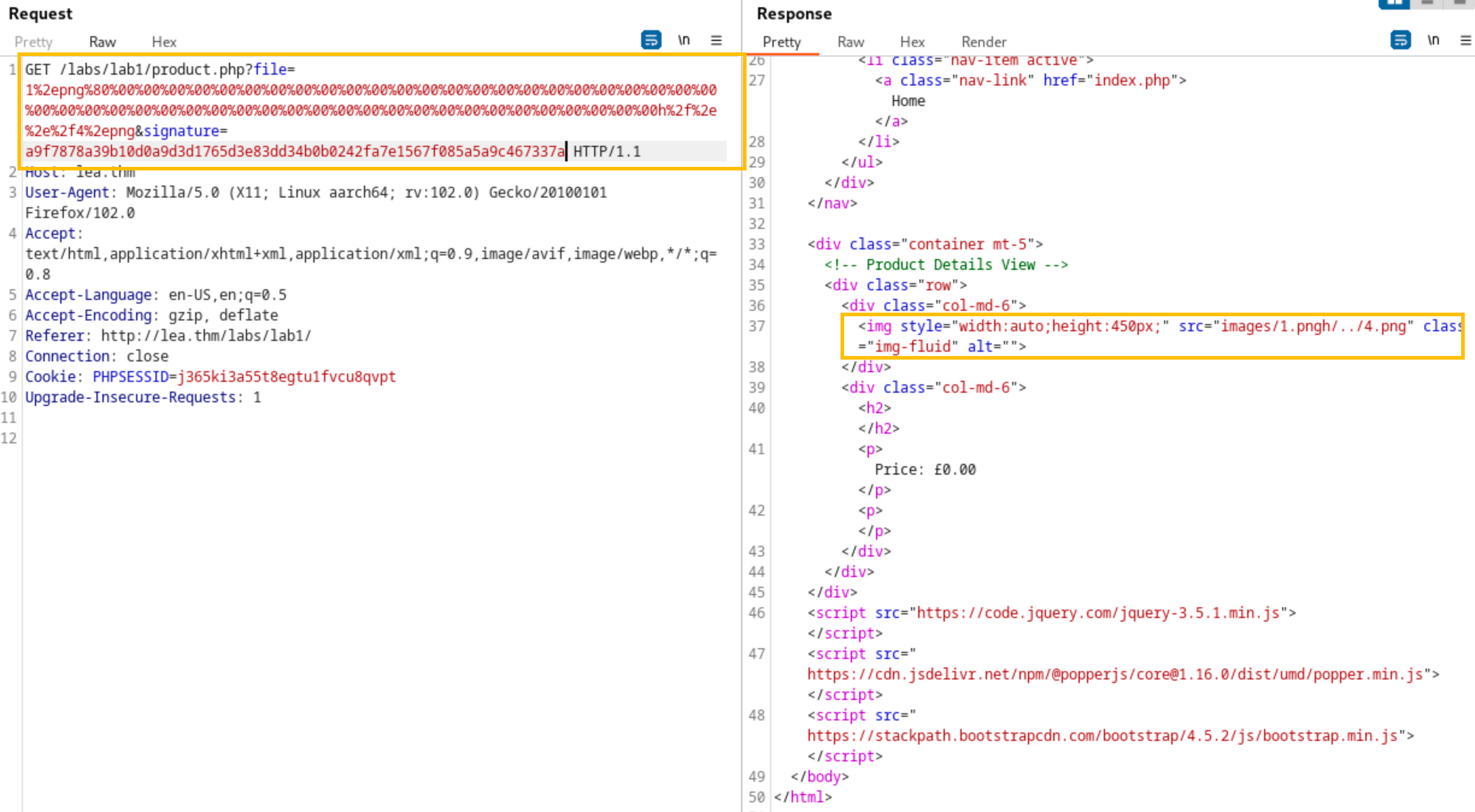Open the Request panel hamburger menu
Screen dimensions: 1475x812
716,40
